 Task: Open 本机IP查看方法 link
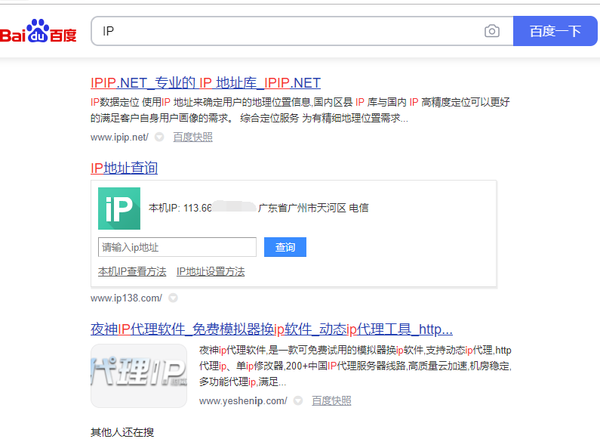click(132, 272)
